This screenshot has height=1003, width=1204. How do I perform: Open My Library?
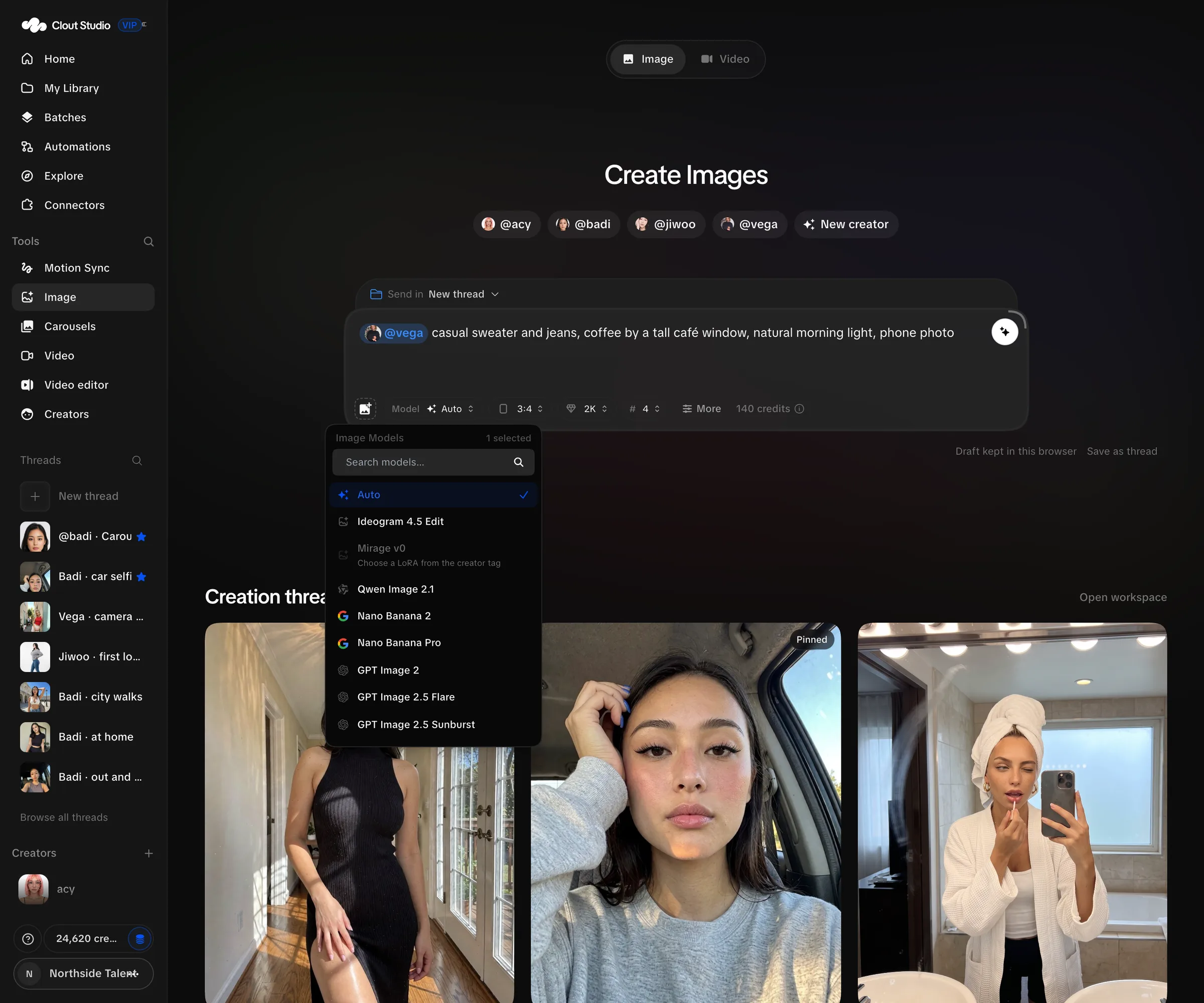(x=83, y=88)
